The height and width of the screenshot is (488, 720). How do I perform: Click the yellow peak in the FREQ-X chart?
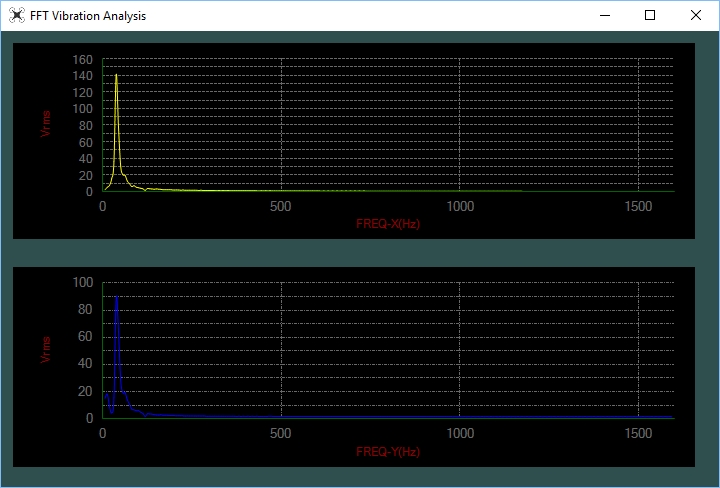(116, 76)
